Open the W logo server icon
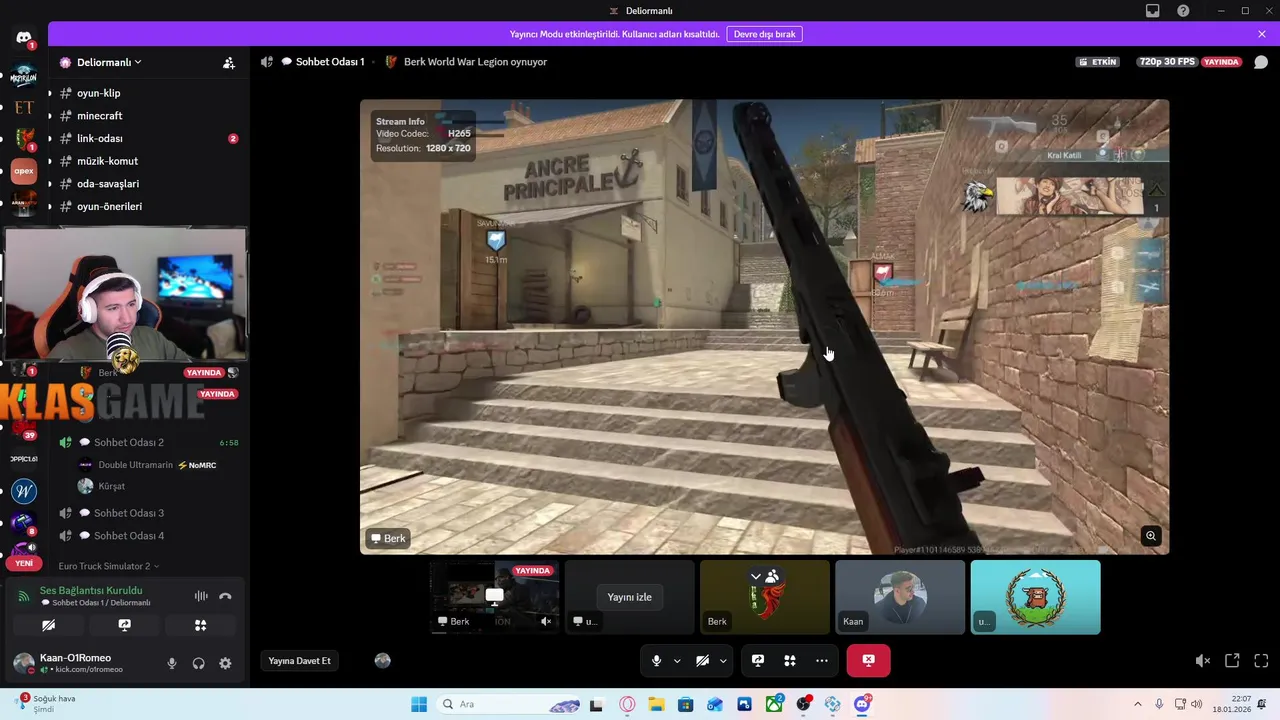The width and height of the screenshot is (1280, 720). coord(24,491)
